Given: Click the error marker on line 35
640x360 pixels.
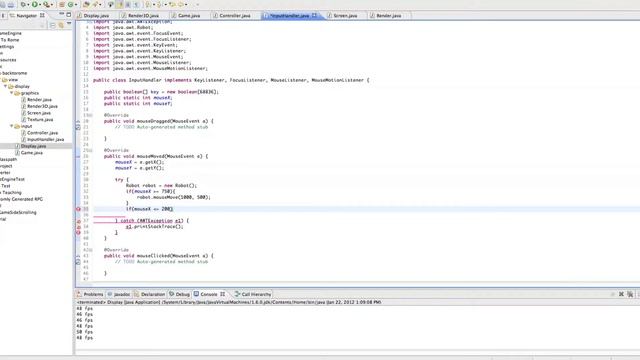Looking at the screenshot, I should point(78,209).
